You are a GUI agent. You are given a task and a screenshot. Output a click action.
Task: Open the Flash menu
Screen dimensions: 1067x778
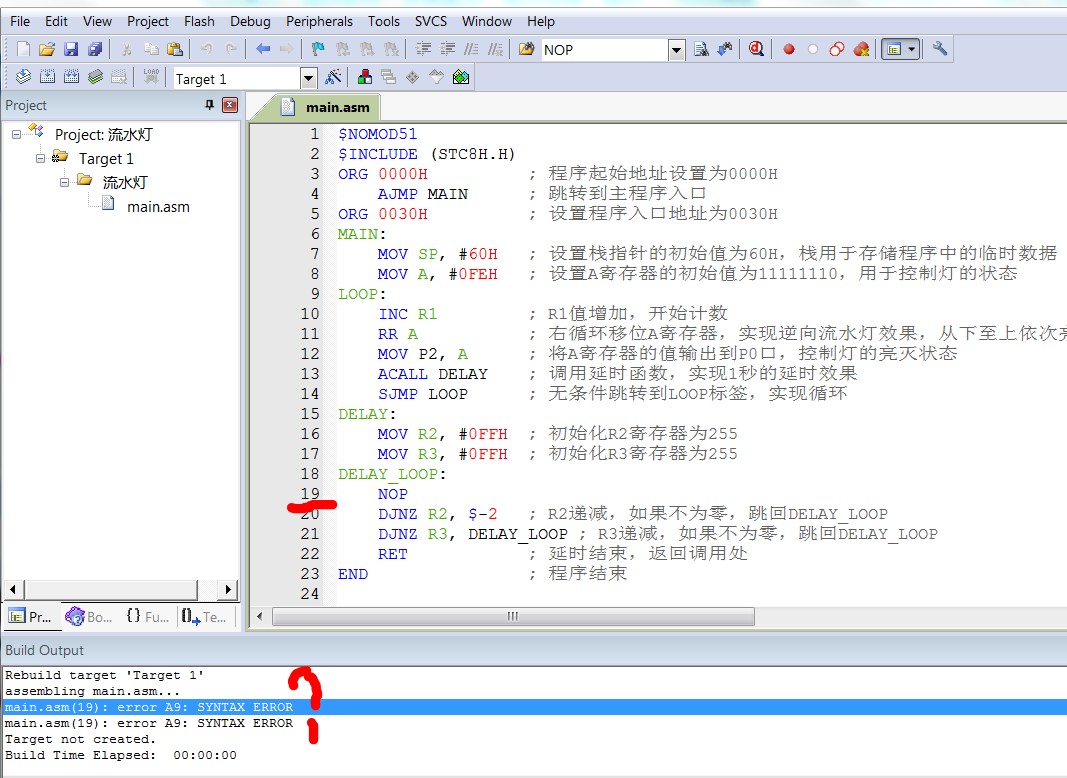coord(199,21)
